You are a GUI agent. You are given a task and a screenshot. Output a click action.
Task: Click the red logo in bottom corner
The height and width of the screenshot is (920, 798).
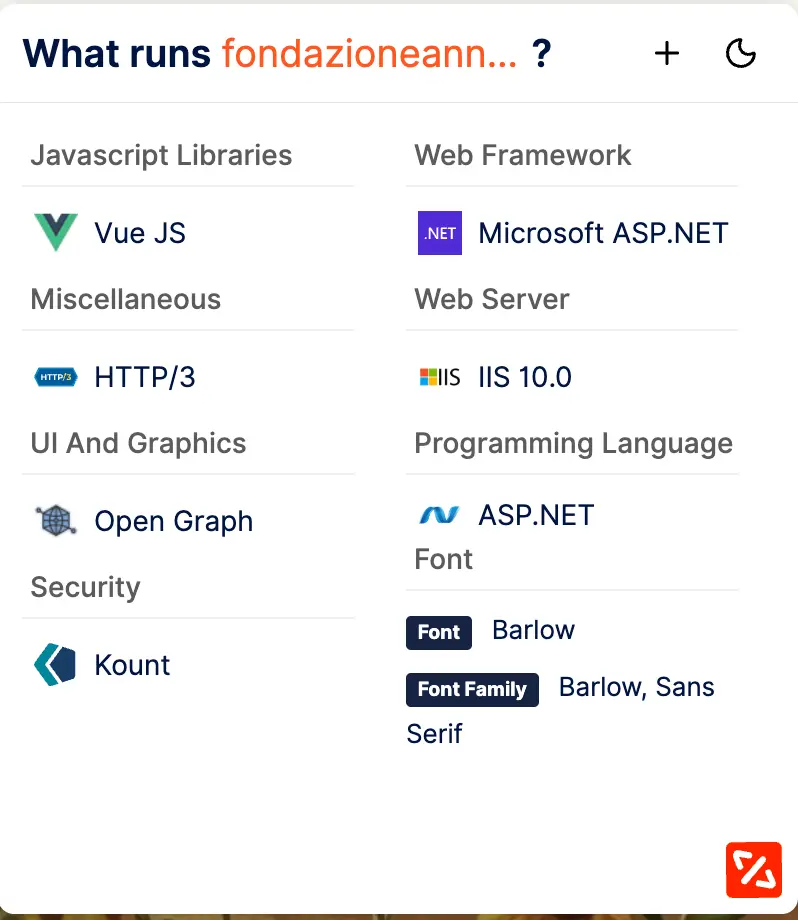753,869
